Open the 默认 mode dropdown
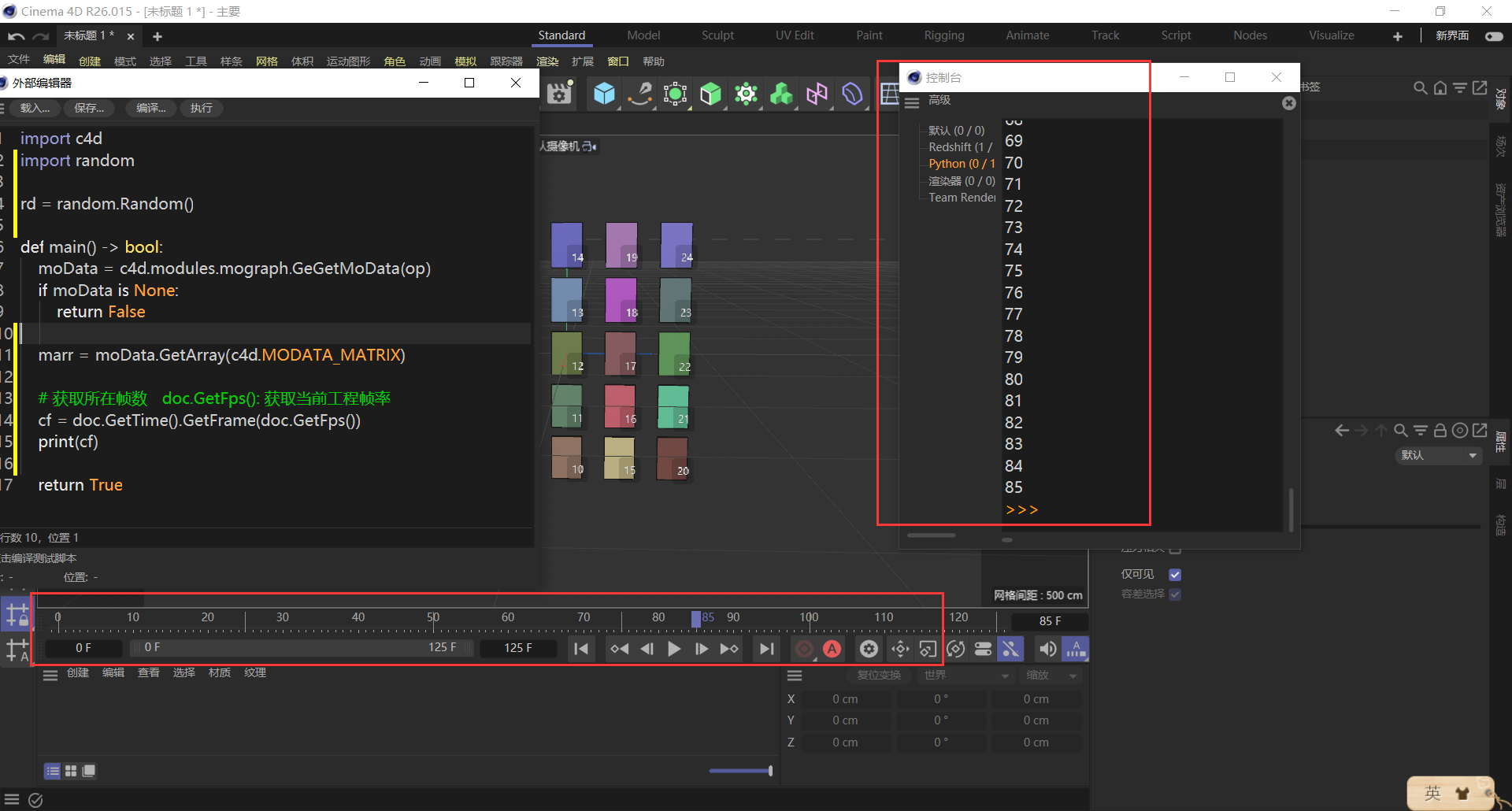The width and height of the screenshot is (1512, 811). (1439, 455)
